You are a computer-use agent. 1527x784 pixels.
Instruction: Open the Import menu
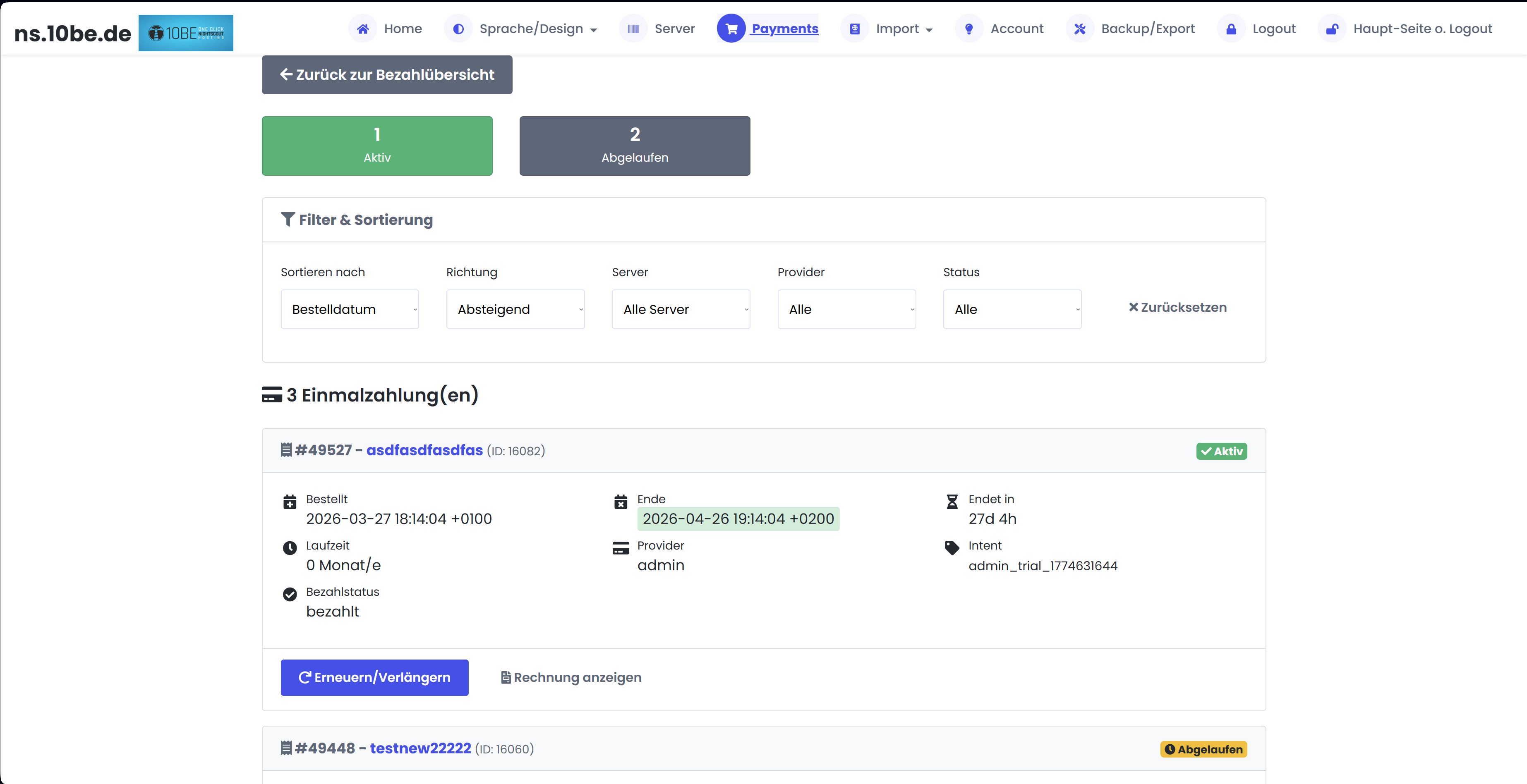[x=899, y=29]
